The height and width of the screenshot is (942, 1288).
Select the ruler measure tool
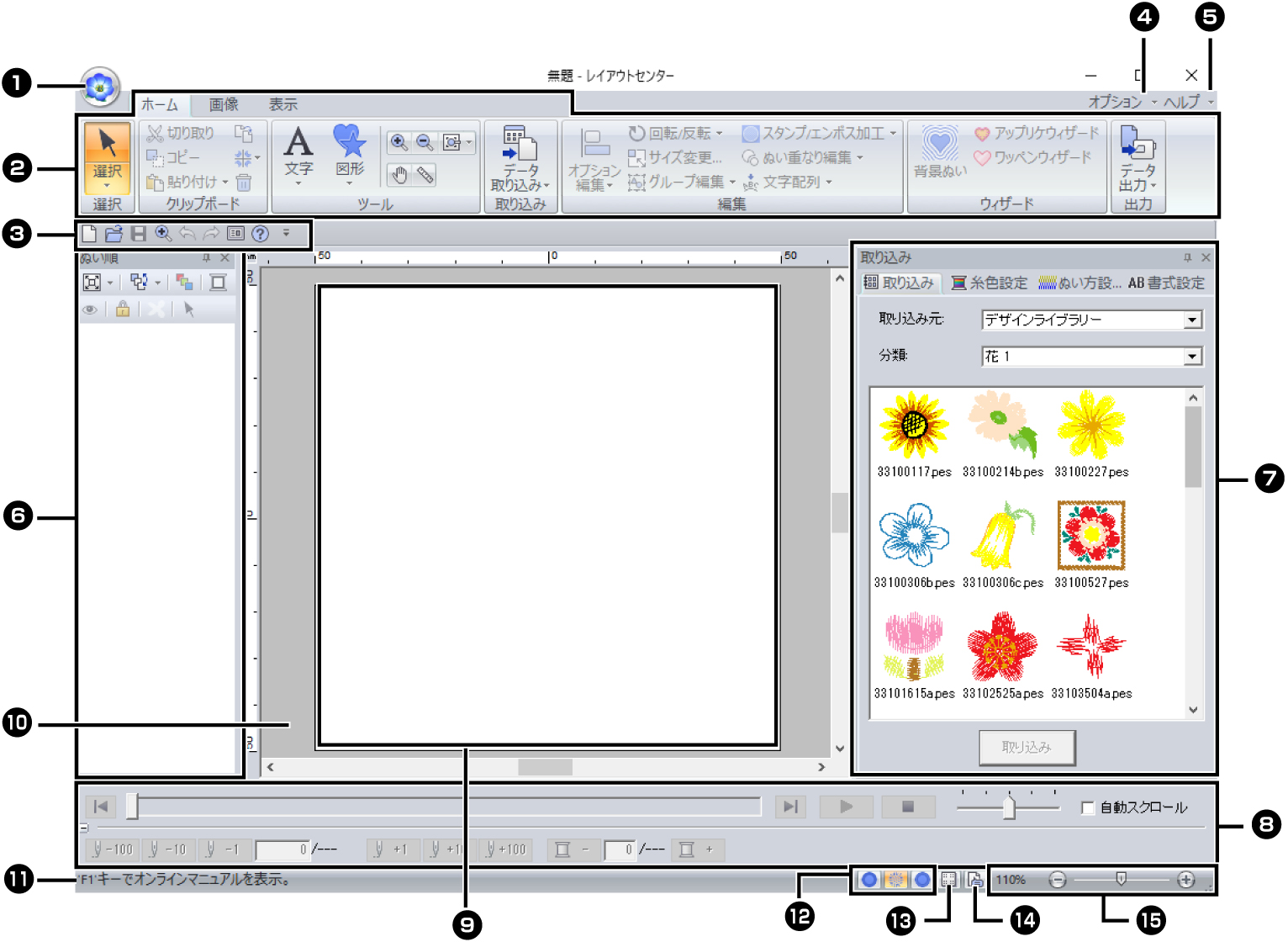(425, 175)
